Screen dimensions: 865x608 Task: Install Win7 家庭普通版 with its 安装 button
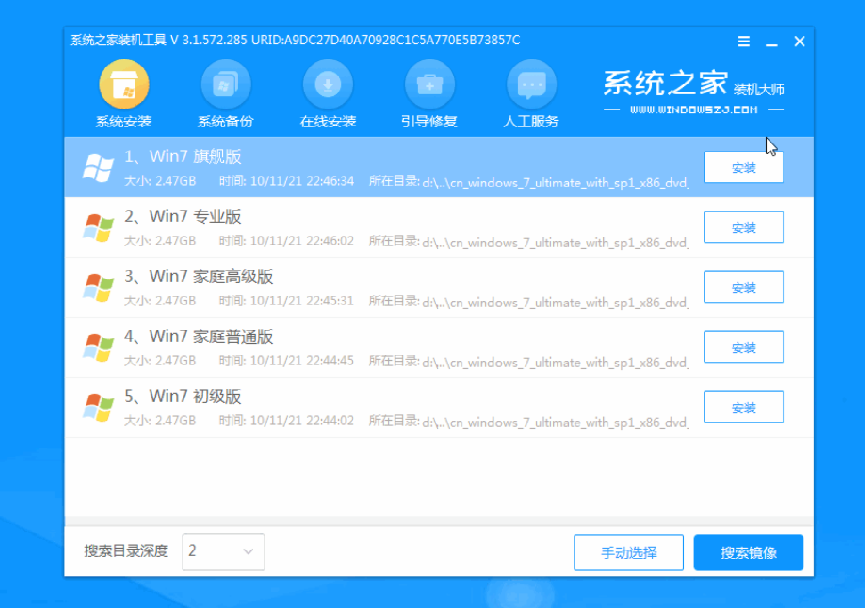pos(744,347)
